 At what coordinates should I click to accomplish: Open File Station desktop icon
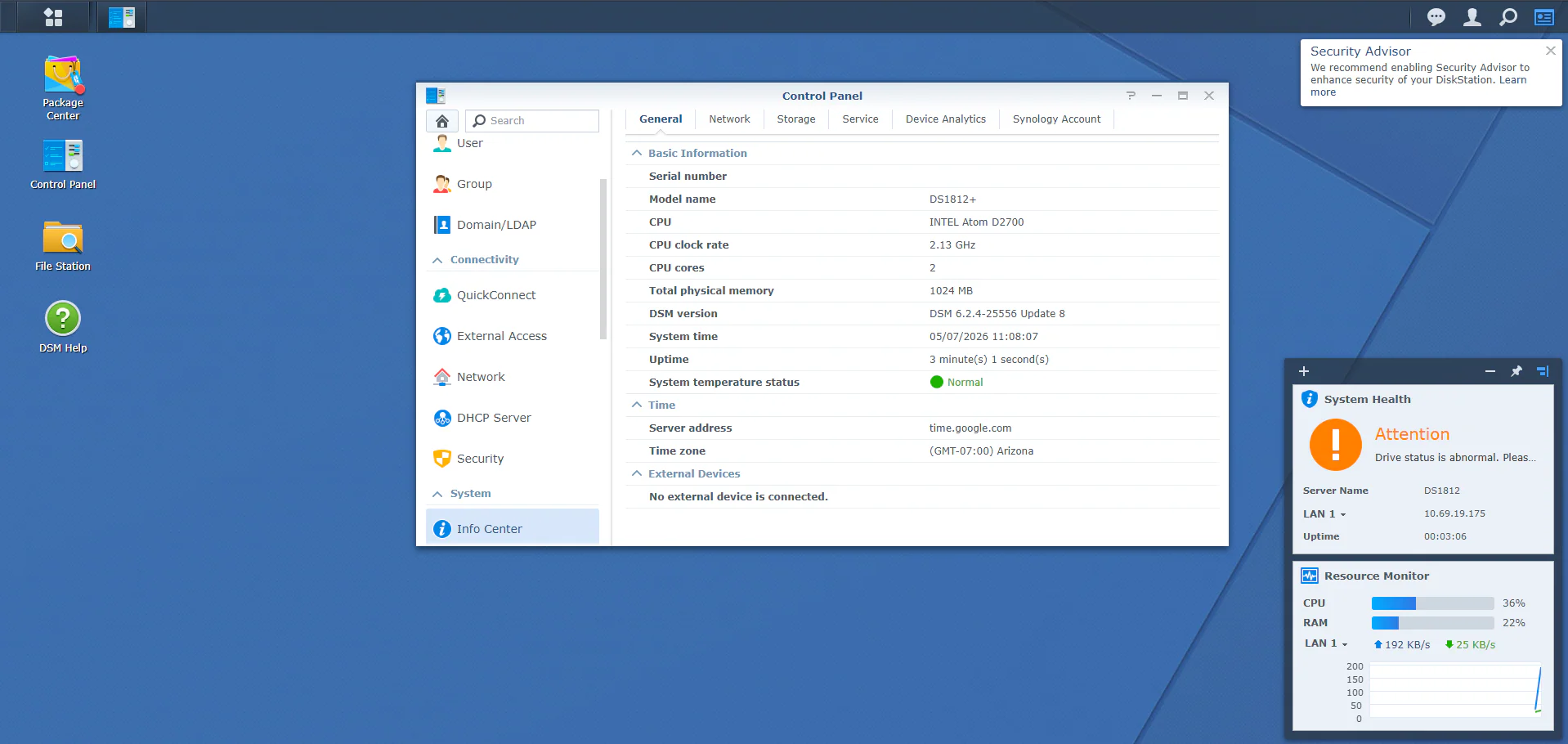point(63,246)
